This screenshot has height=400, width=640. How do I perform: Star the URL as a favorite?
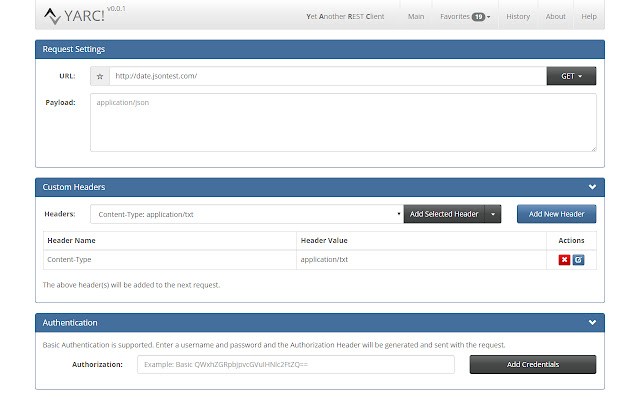(x=99, y=75)
